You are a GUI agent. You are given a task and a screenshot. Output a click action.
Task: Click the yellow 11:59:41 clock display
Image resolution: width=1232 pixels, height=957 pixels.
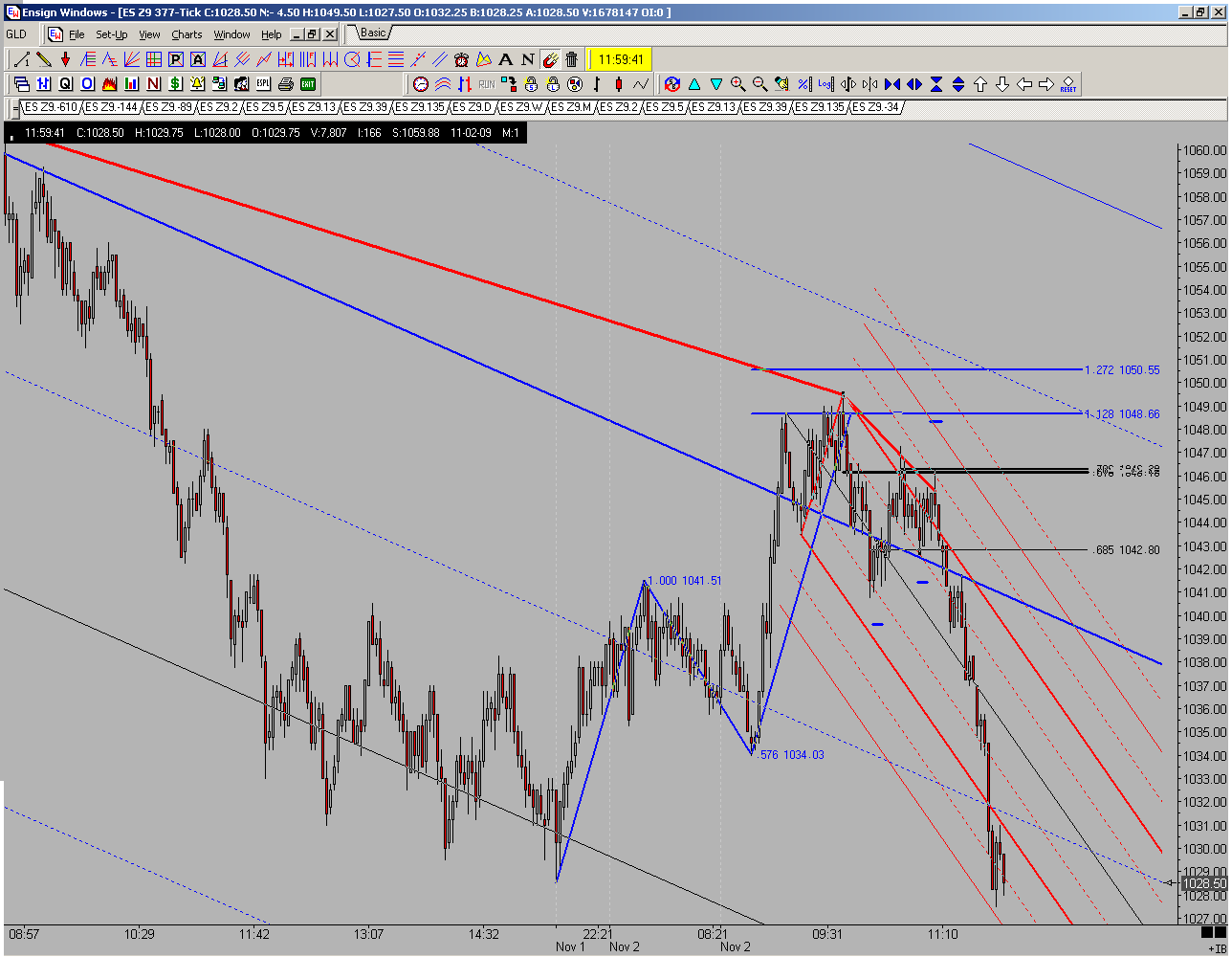[x=620, y=59]
